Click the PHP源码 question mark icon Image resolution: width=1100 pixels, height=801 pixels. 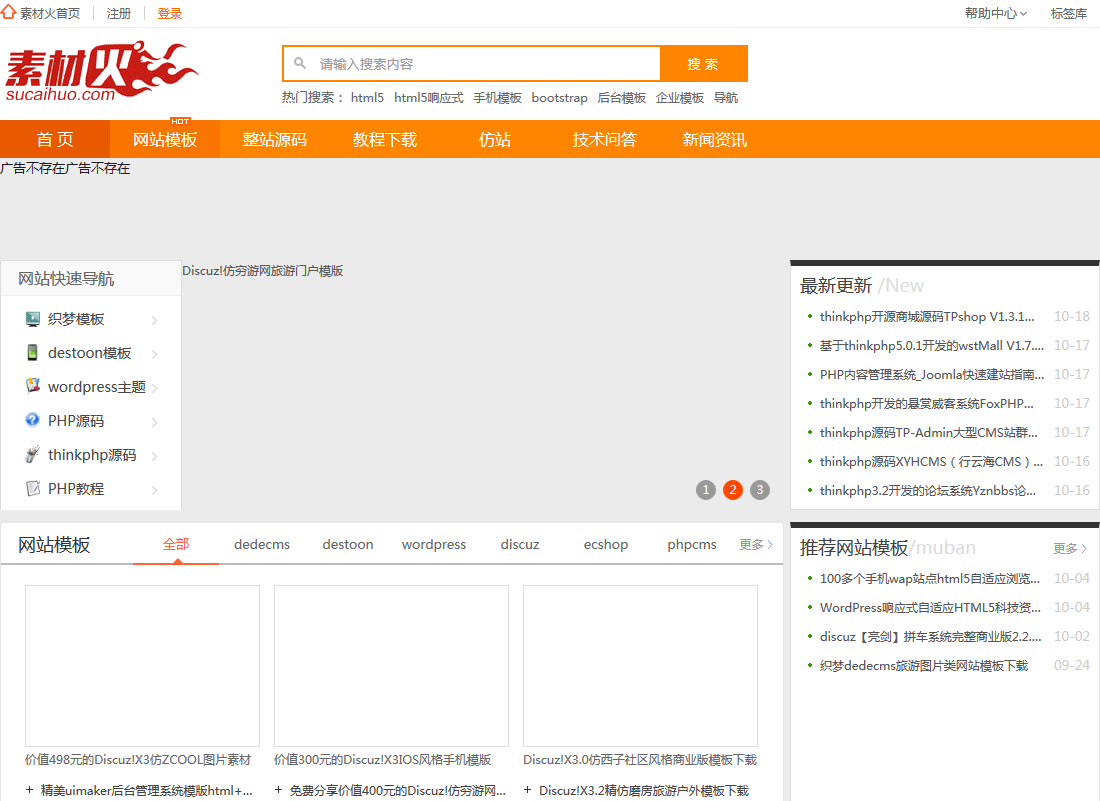click(33, 421)
